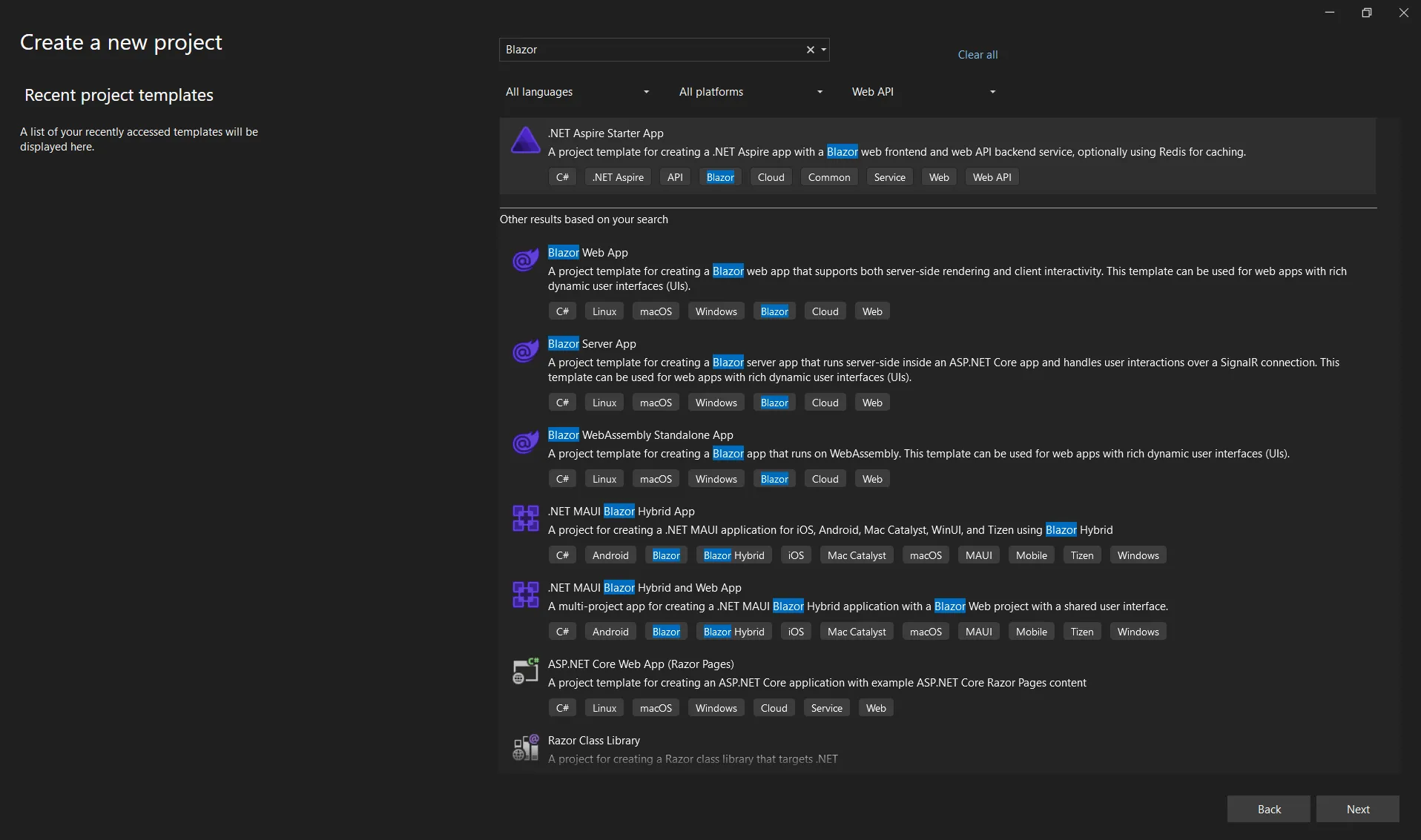Click the Clear all link
The width and height of the screenshot is (1421, 840).
point(977,55)
